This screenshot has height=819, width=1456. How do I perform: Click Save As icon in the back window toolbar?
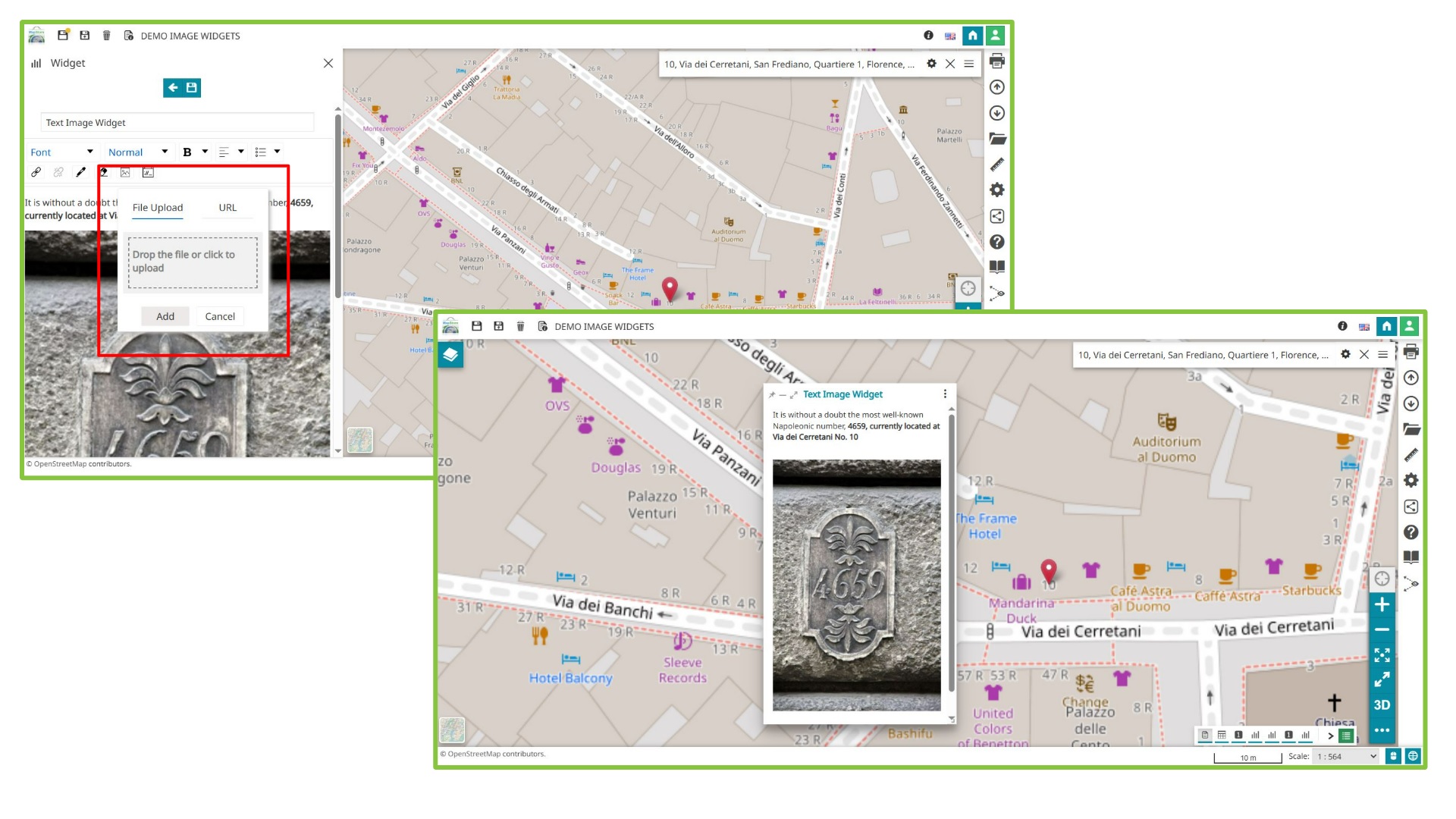85,35
